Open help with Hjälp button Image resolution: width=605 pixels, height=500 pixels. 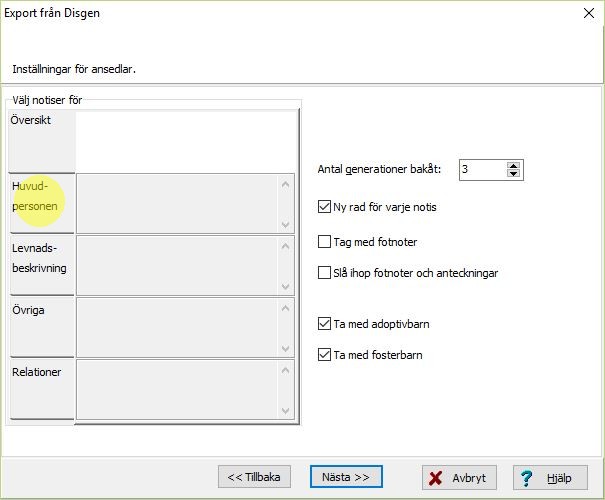[550, 478]
